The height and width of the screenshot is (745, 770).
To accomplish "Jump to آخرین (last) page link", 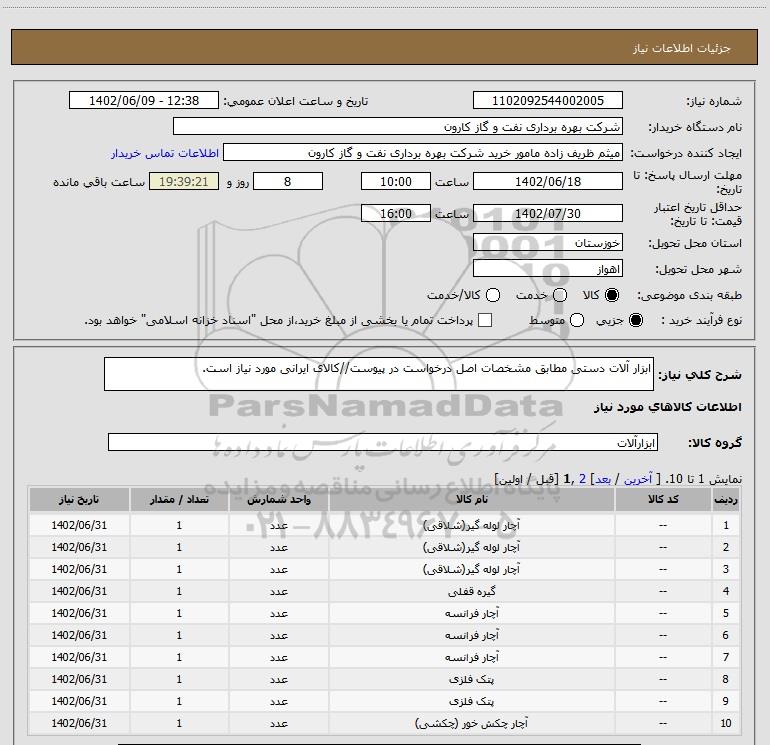I will 638,479.
